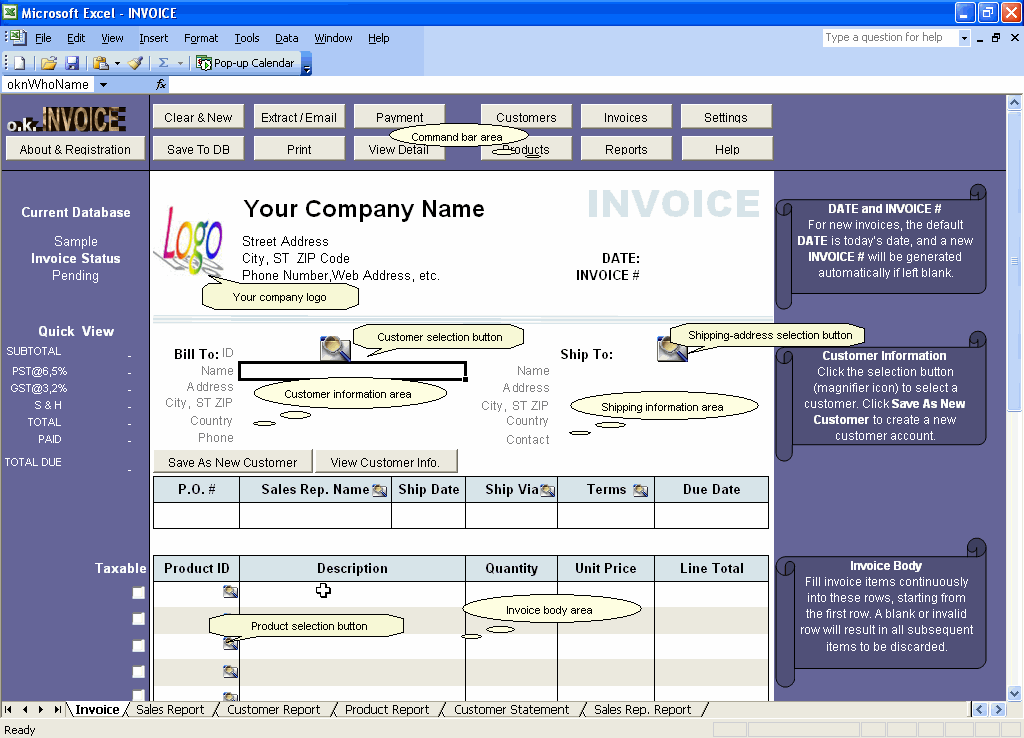Click the AutoSum icon on the toolbar
The image size is (1024, 738).
[x=162, y=63]
